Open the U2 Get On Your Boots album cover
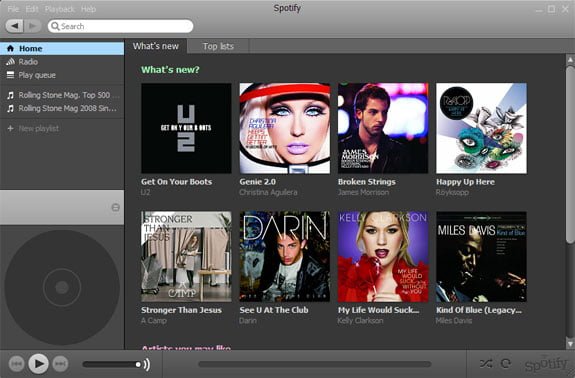The height and width of the screenshot is (378, 575). coord(186,128)
